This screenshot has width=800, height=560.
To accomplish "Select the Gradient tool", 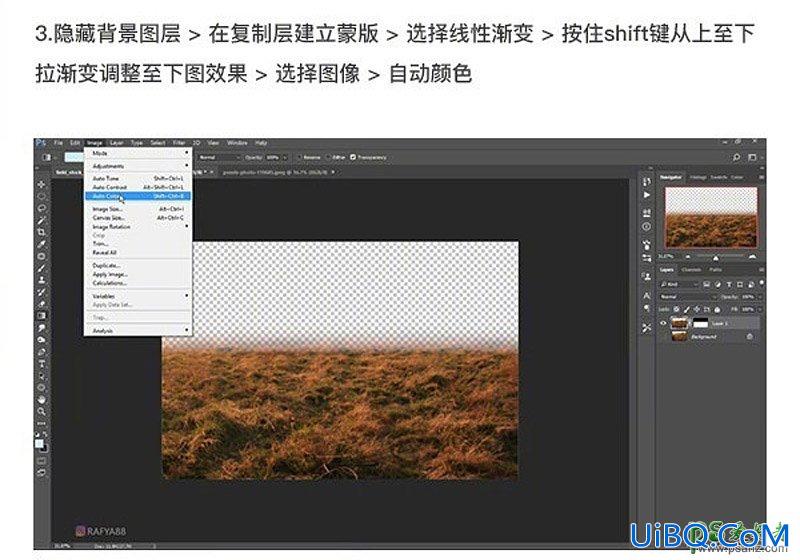I will pyautogui.click(x=41, y=316).
